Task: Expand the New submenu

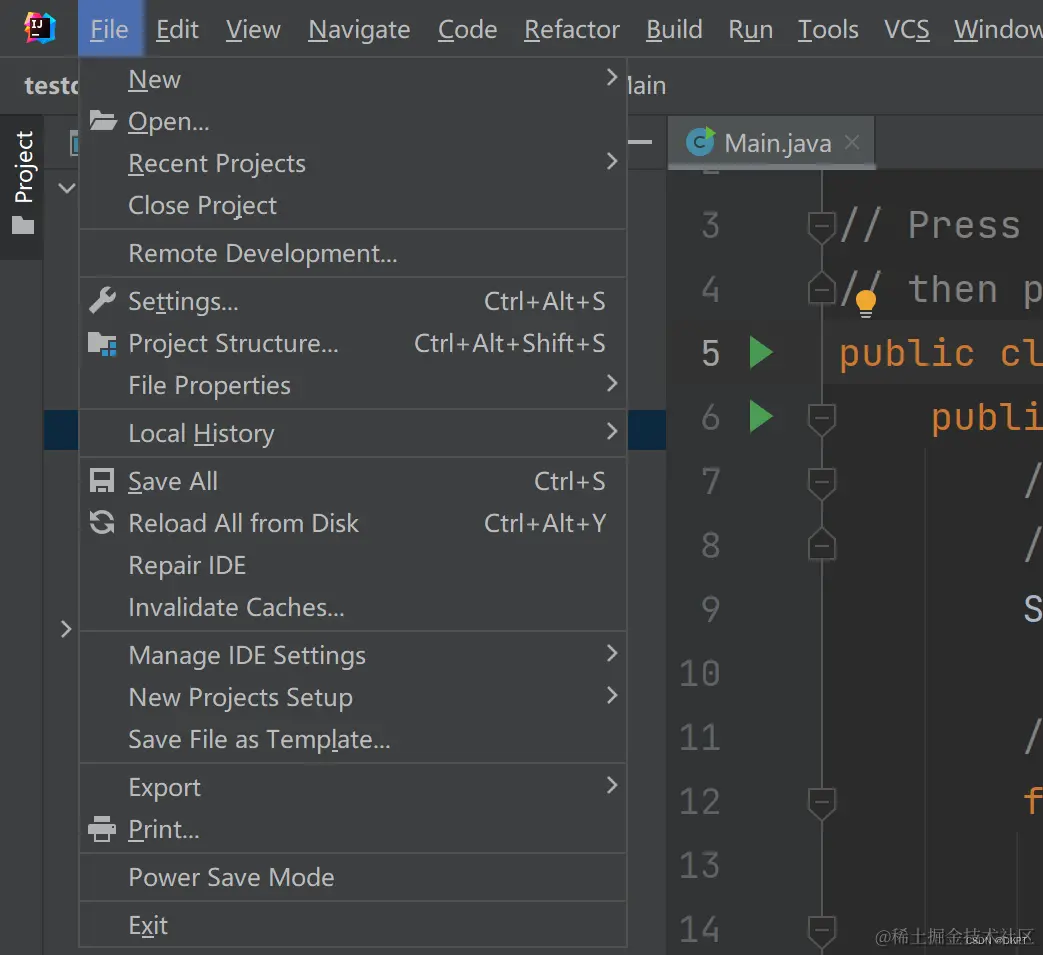Action: tap(154, 79)
